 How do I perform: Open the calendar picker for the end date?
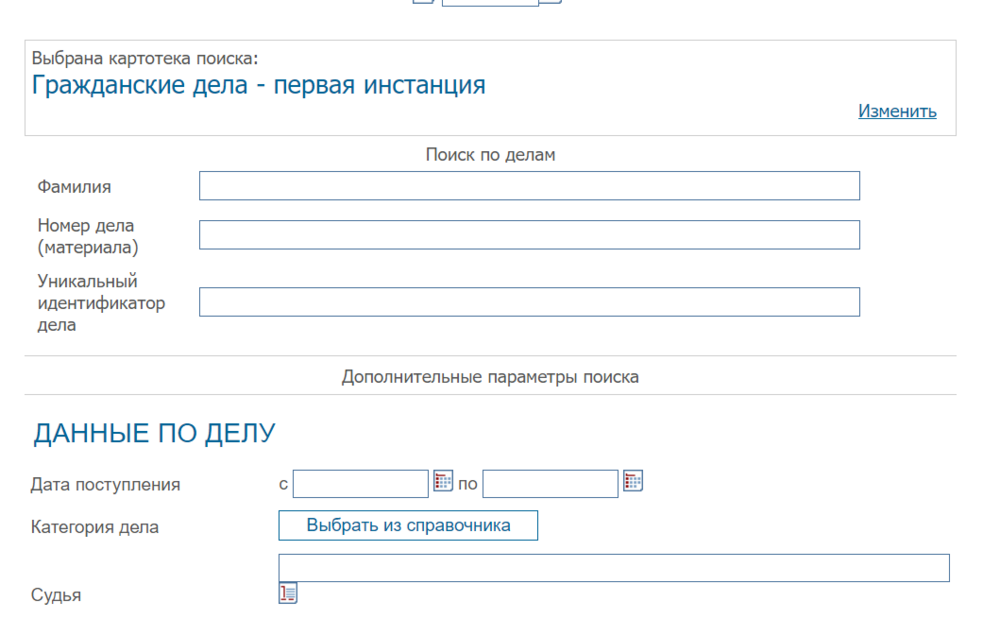click(x=632, y=481)
